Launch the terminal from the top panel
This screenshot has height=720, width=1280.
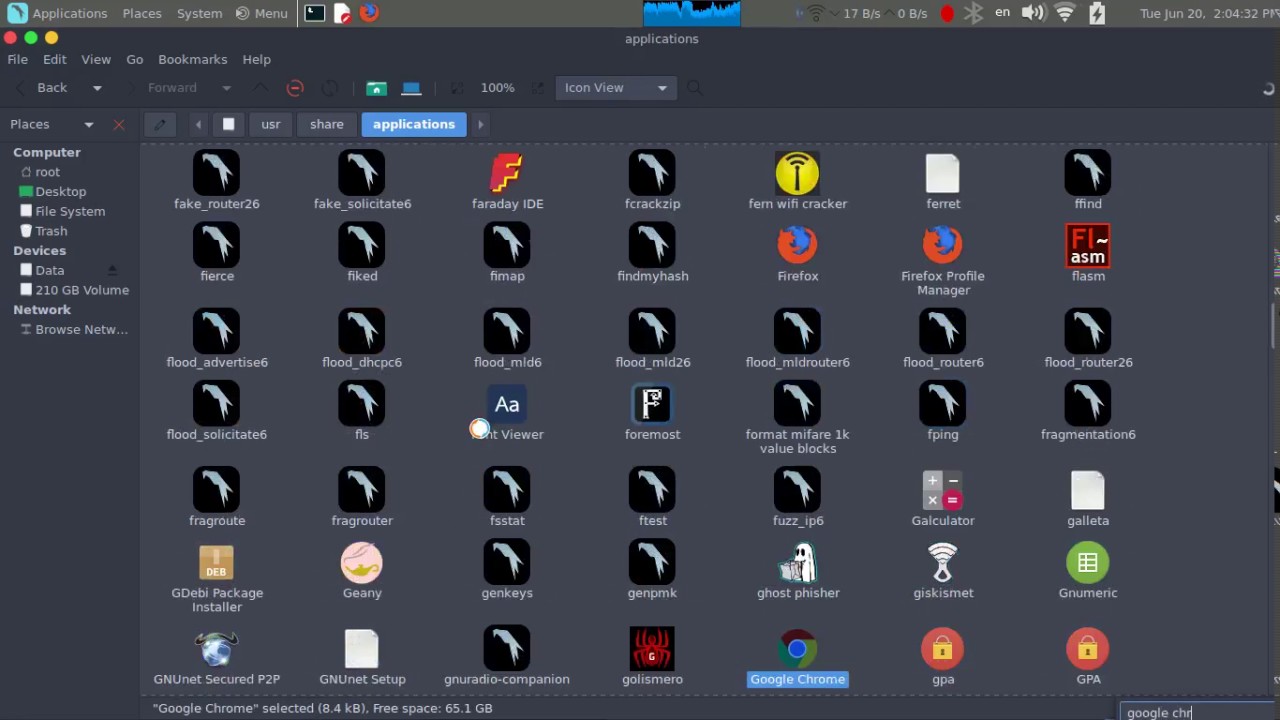[315, 13]
